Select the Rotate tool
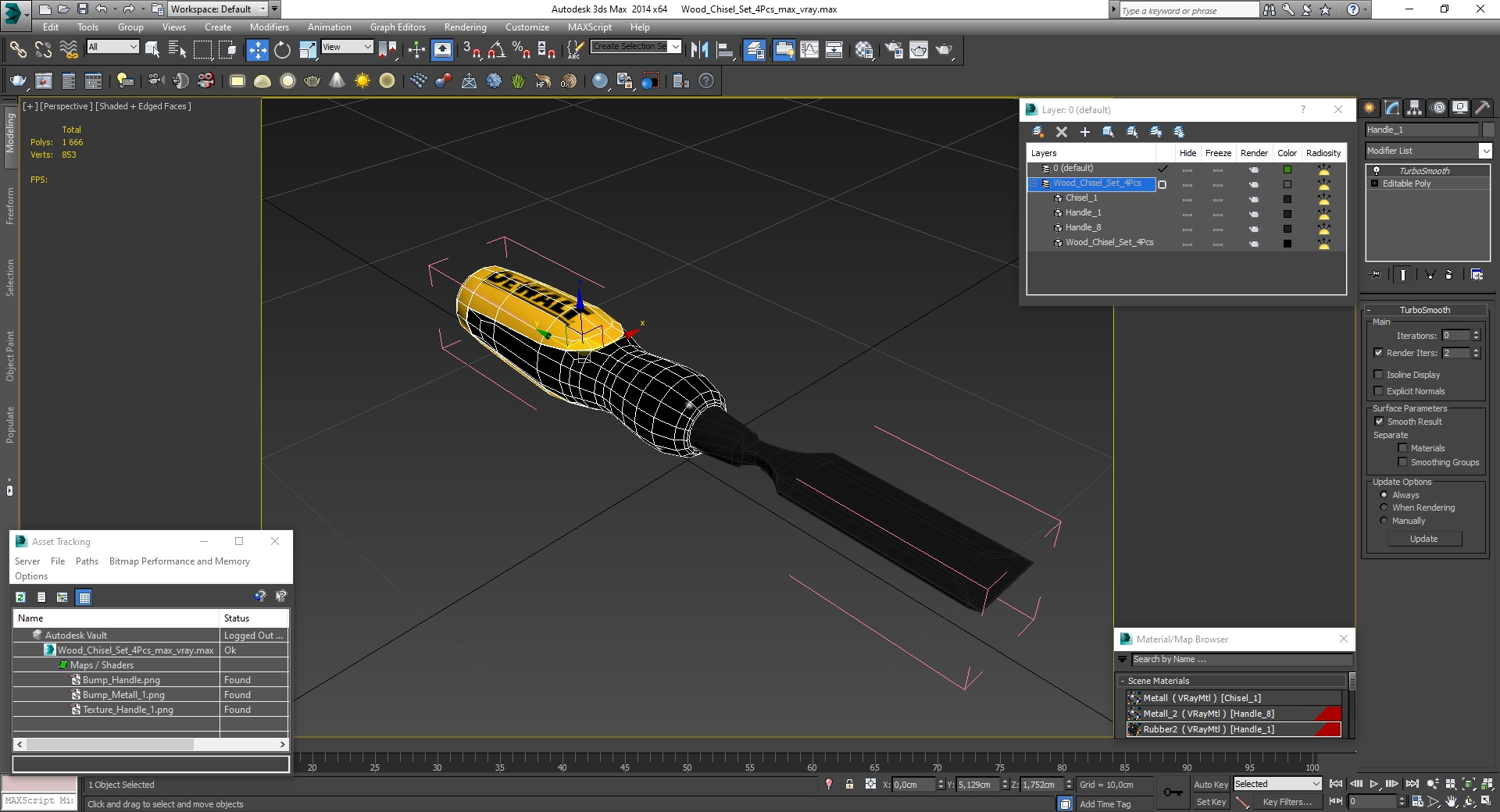The height and width of the screenshot is (812, 1500). point(282,50)
